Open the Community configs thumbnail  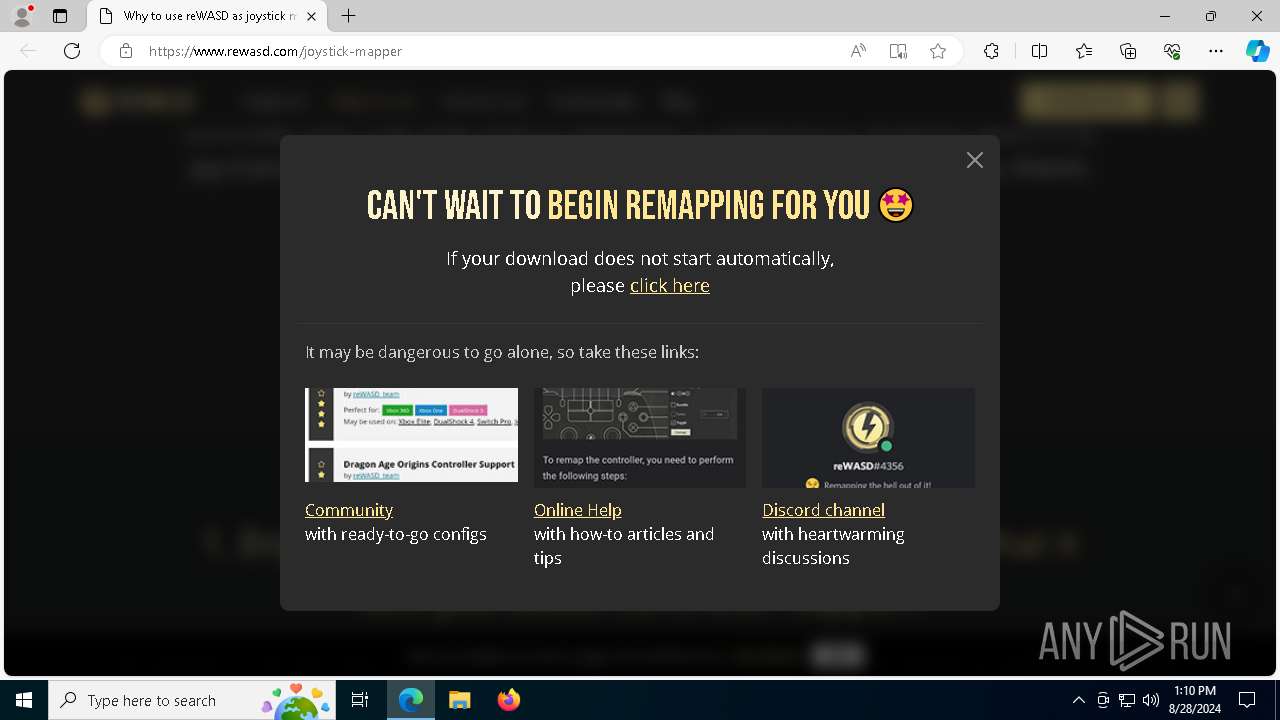tap(411, 435)
